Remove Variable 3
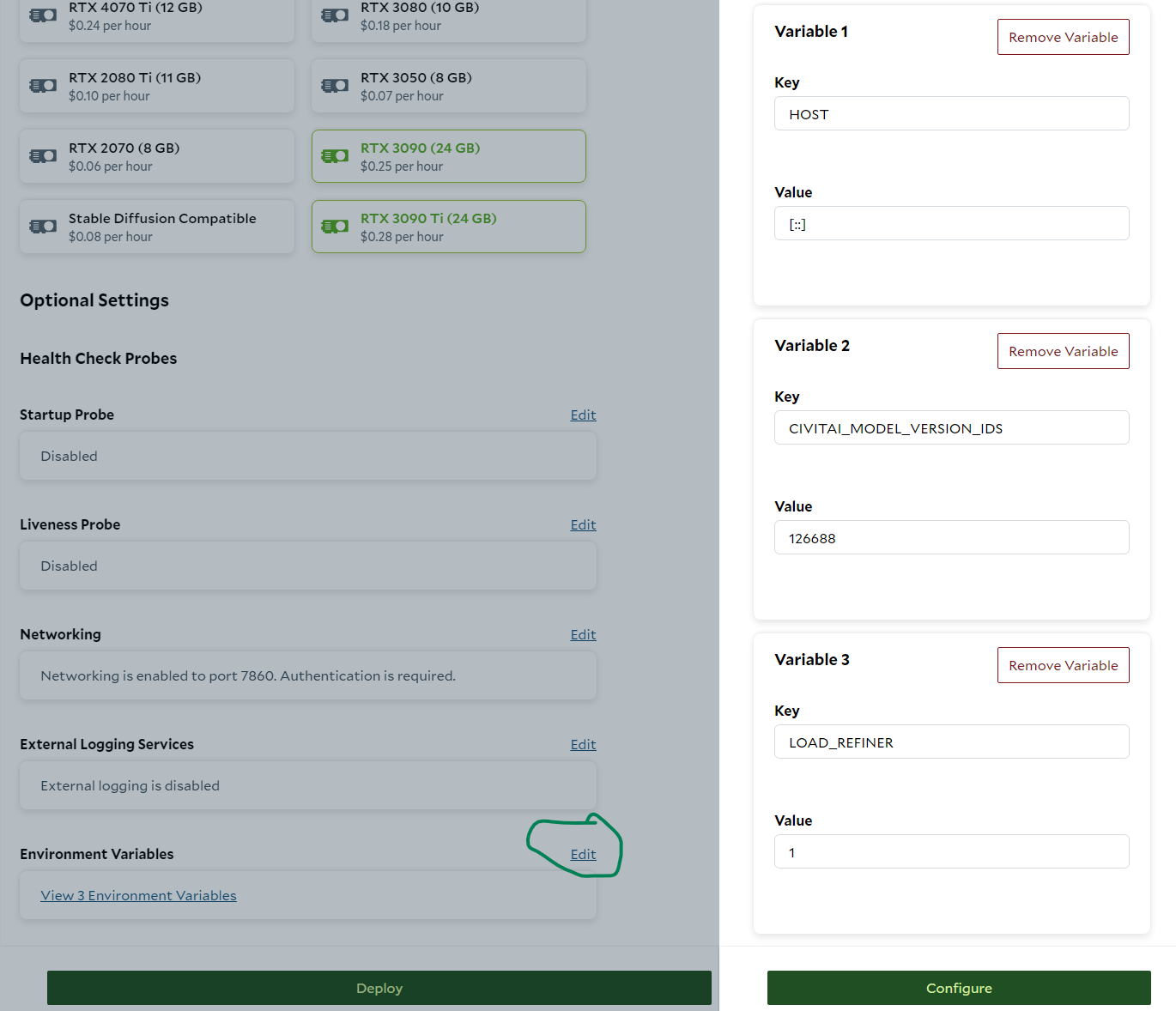This screenshot has height=1011, width=1176. [1063, 665]
